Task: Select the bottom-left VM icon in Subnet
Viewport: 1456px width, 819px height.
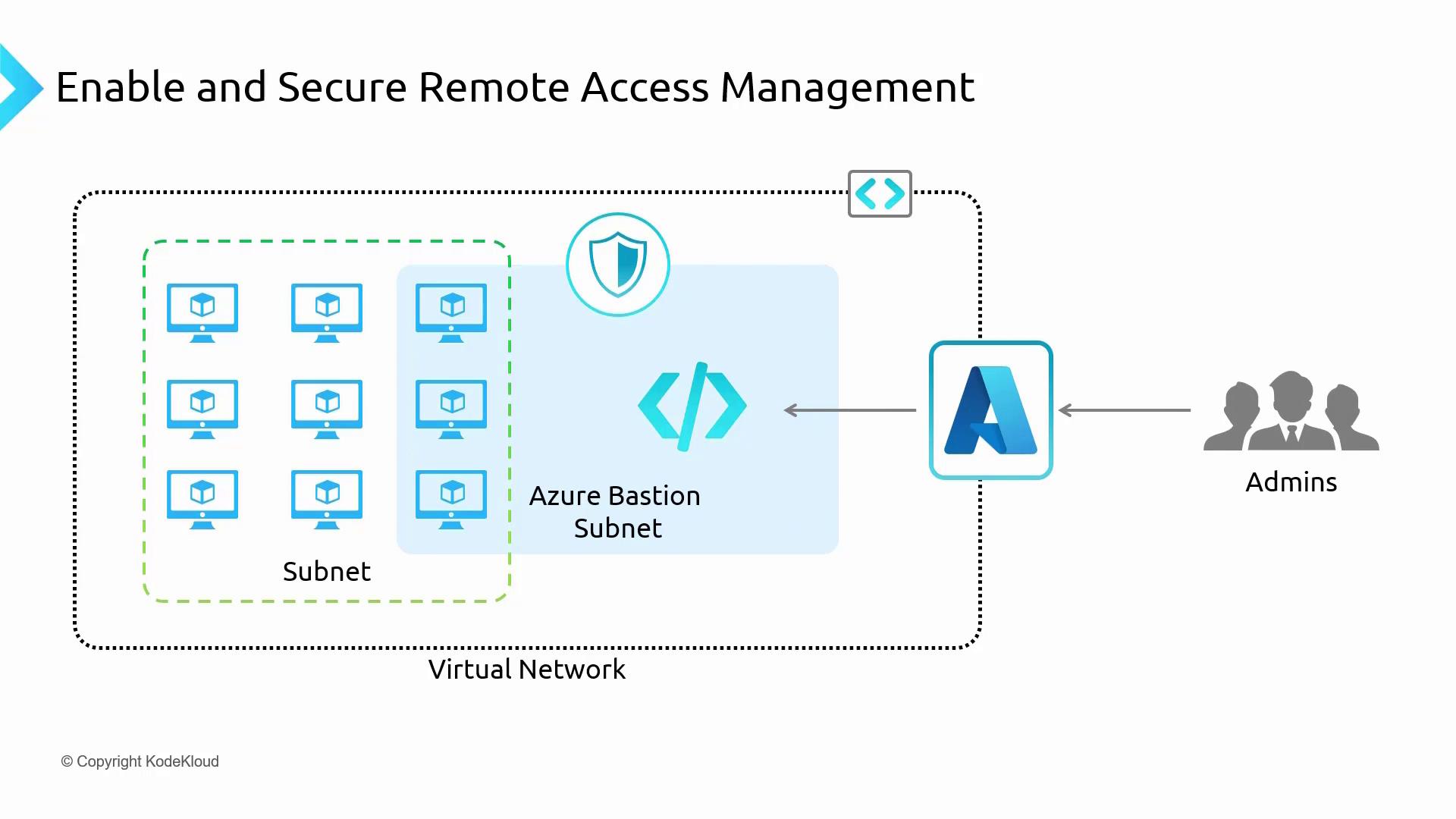Action: 202,500
